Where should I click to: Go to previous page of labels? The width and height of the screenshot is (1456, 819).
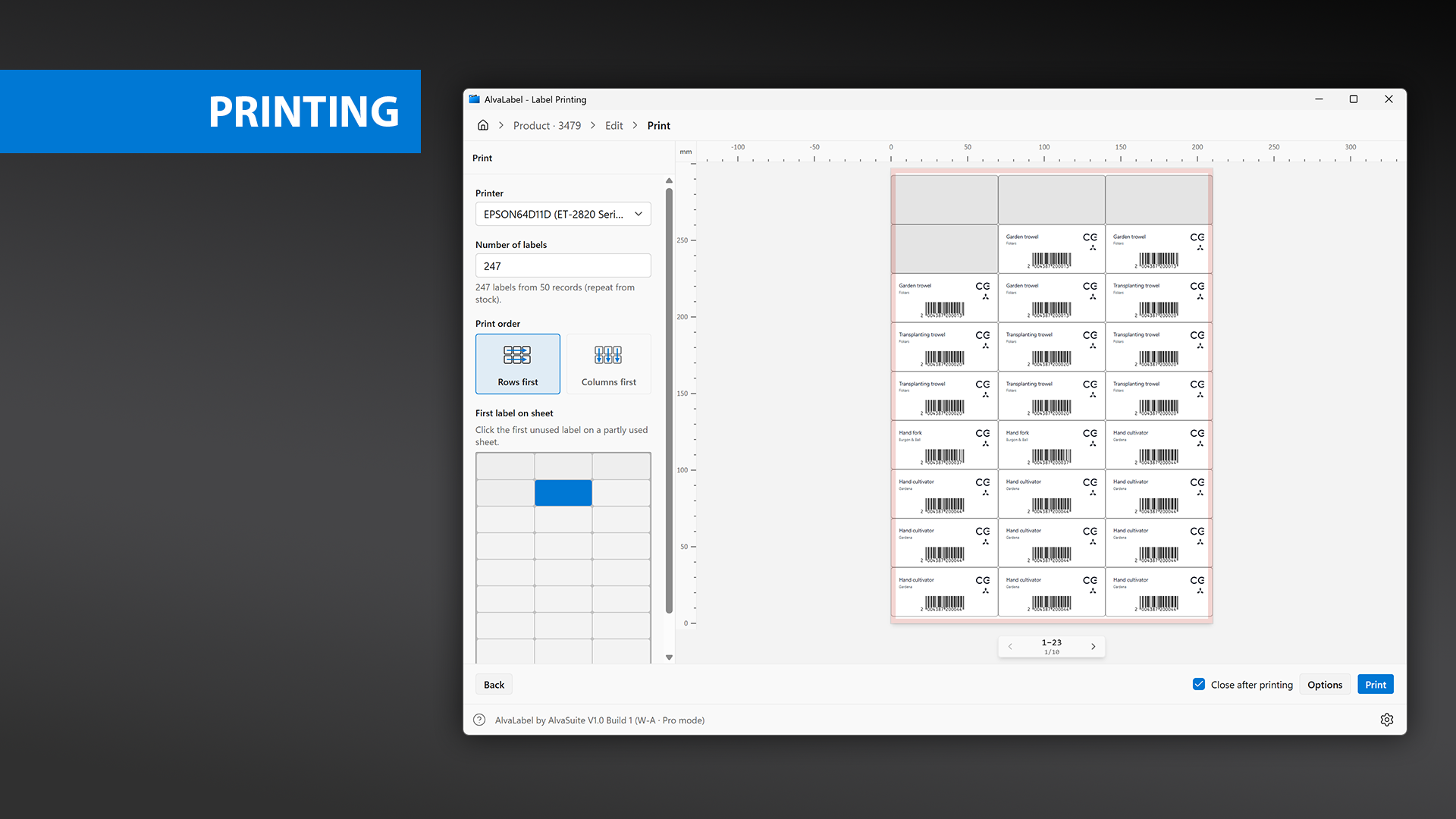point(1010,647)
